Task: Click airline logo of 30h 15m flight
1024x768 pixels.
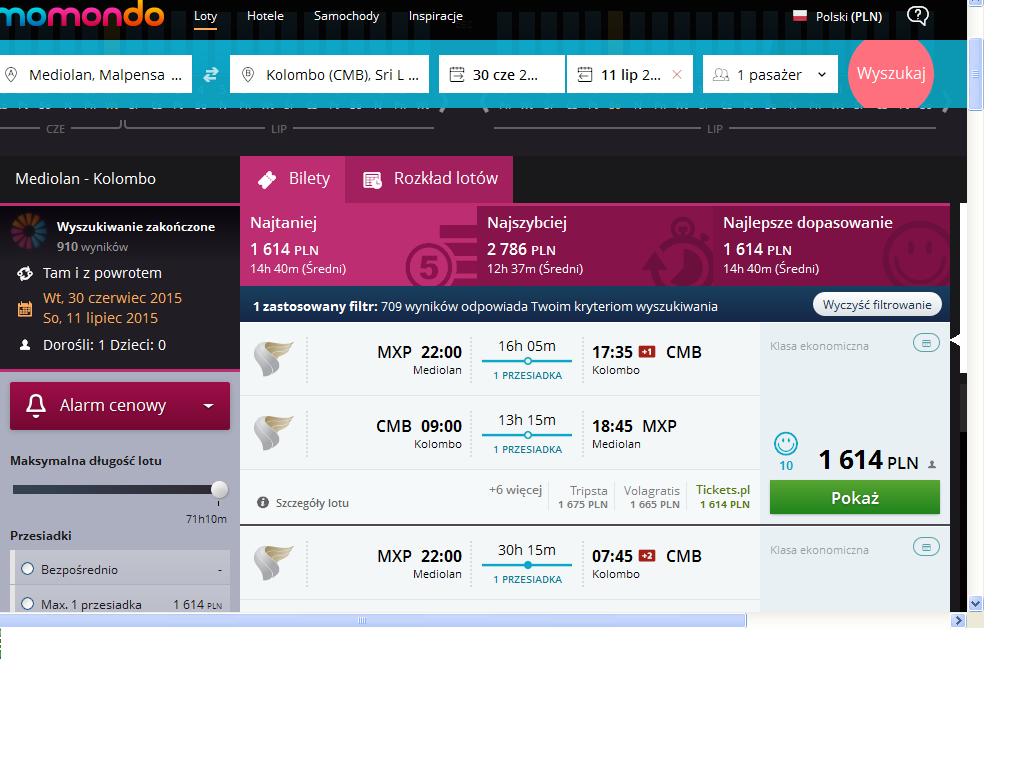Action: click(273, 562)
